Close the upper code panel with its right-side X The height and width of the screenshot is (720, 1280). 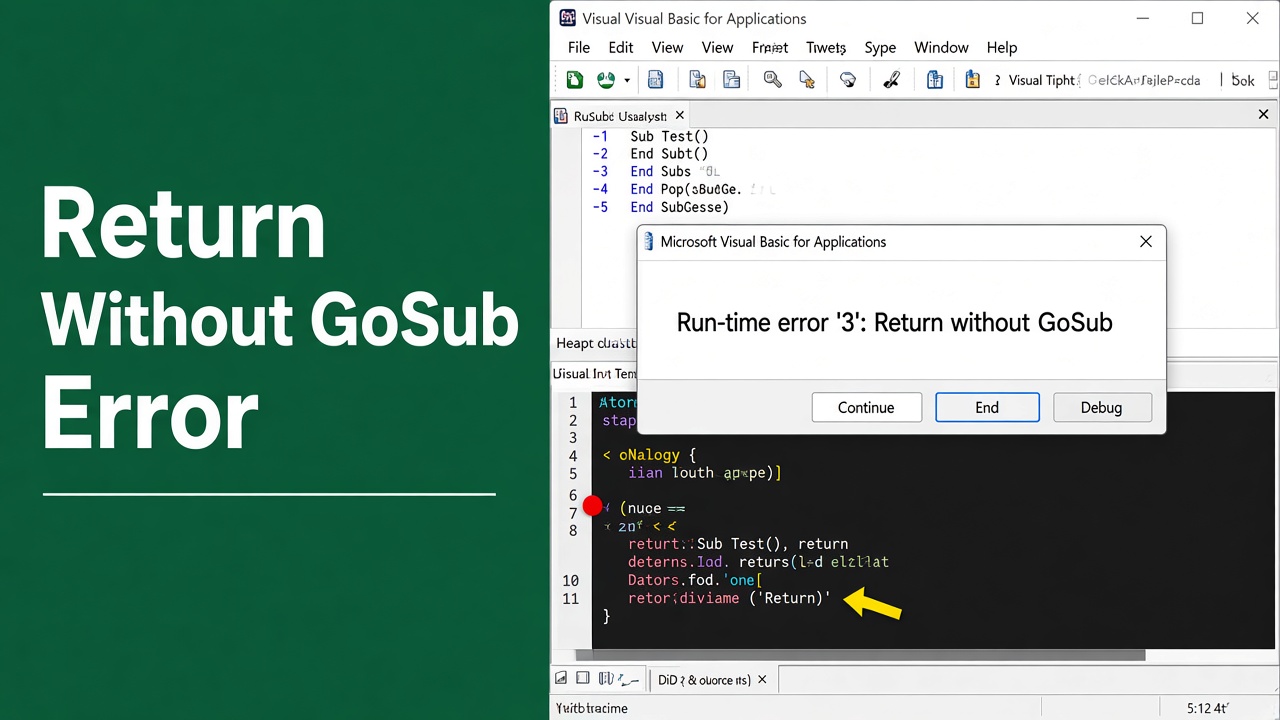pyautogui.click(x=1263, y=115)
